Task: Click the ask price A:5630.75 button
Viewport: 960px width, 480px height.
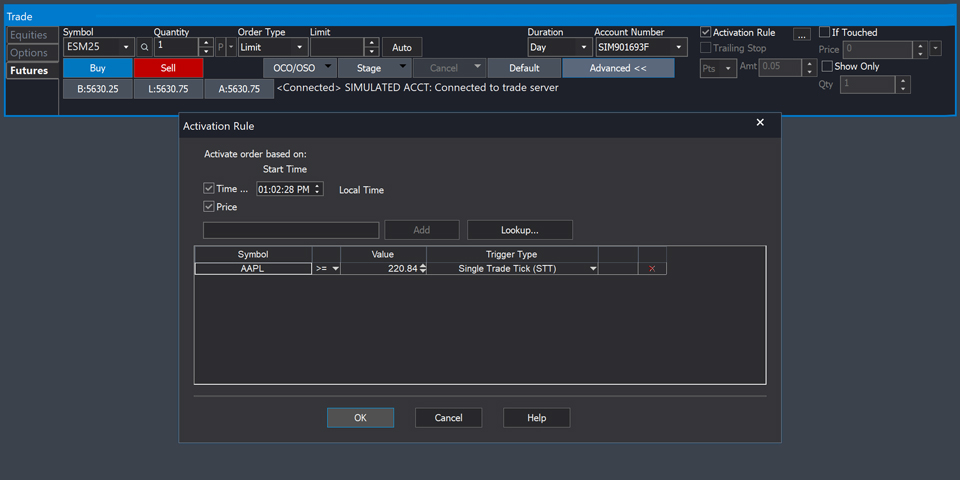Action: point(239,89)
